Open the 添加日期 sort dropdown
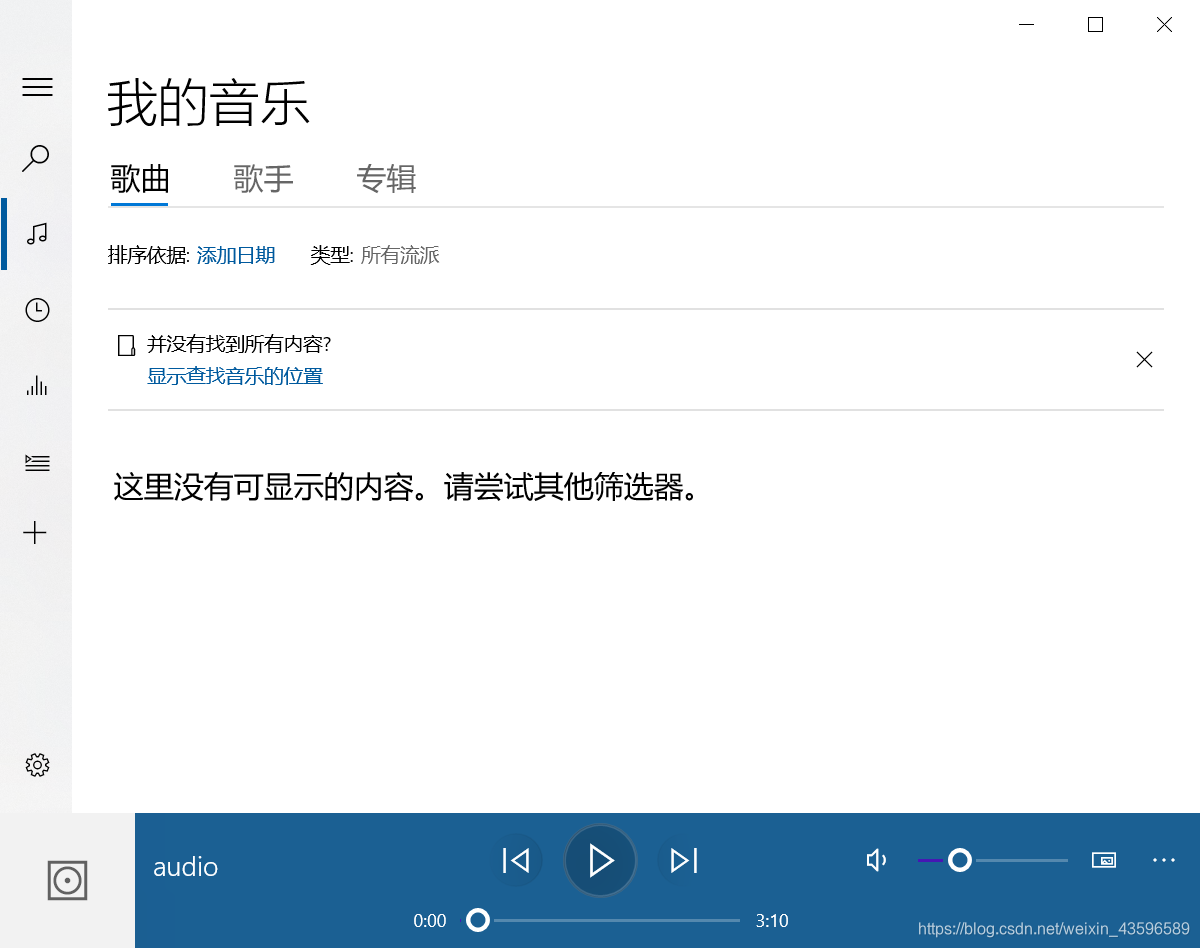1200x948 pixels. (236, 256)
